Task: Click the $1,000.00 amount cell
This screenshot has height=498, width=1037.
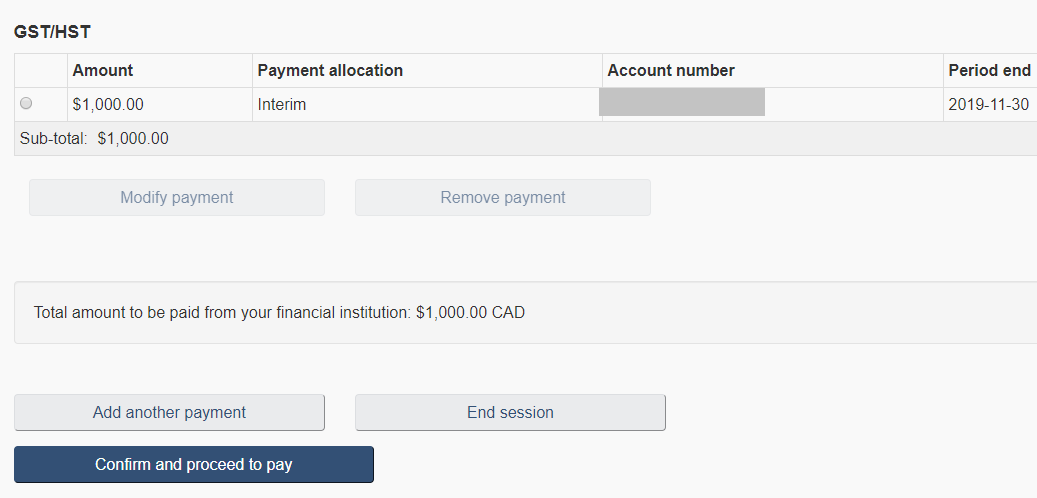Action: point(108,104)
